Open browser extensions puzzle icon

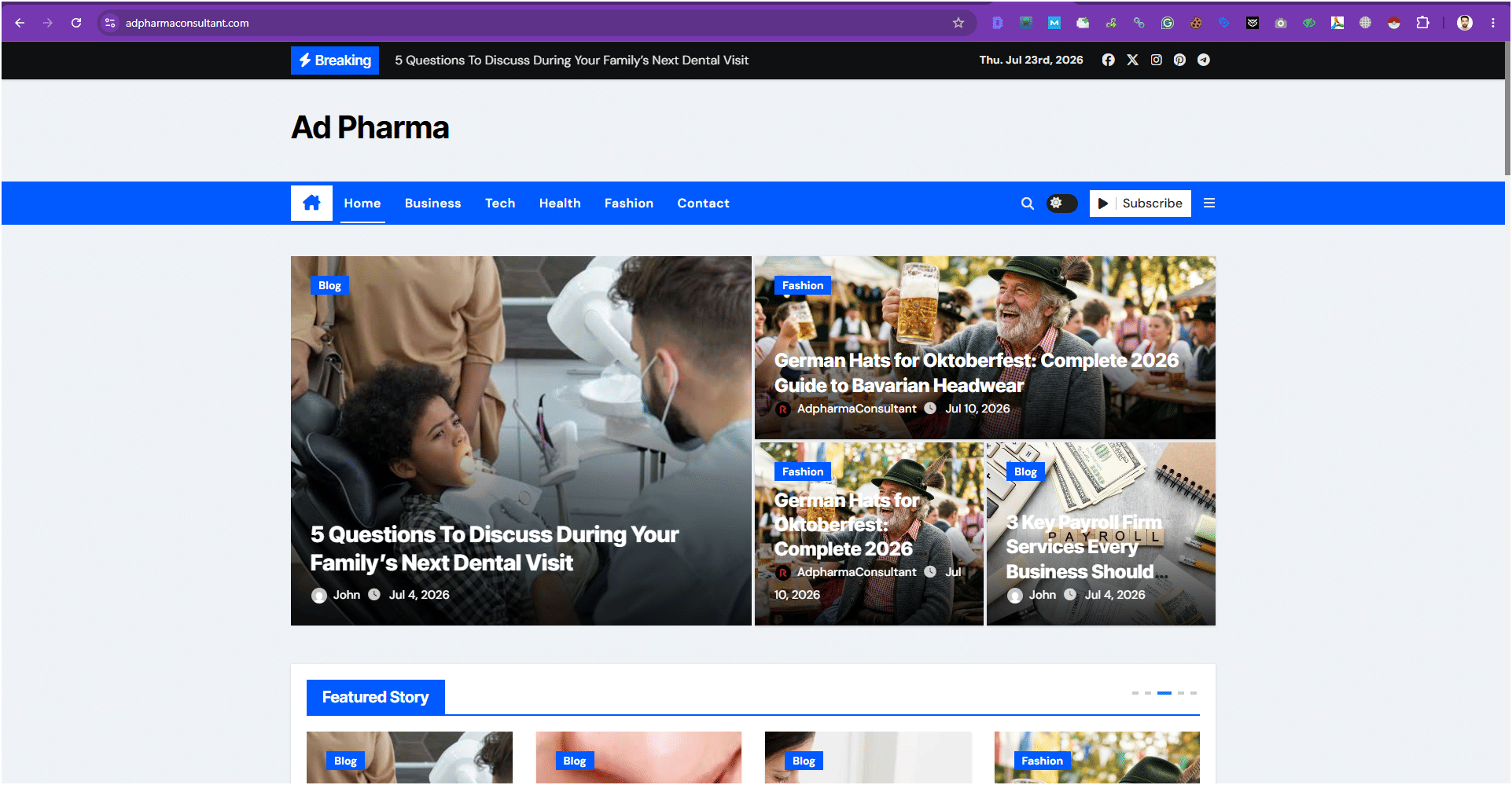point(1422,23)
